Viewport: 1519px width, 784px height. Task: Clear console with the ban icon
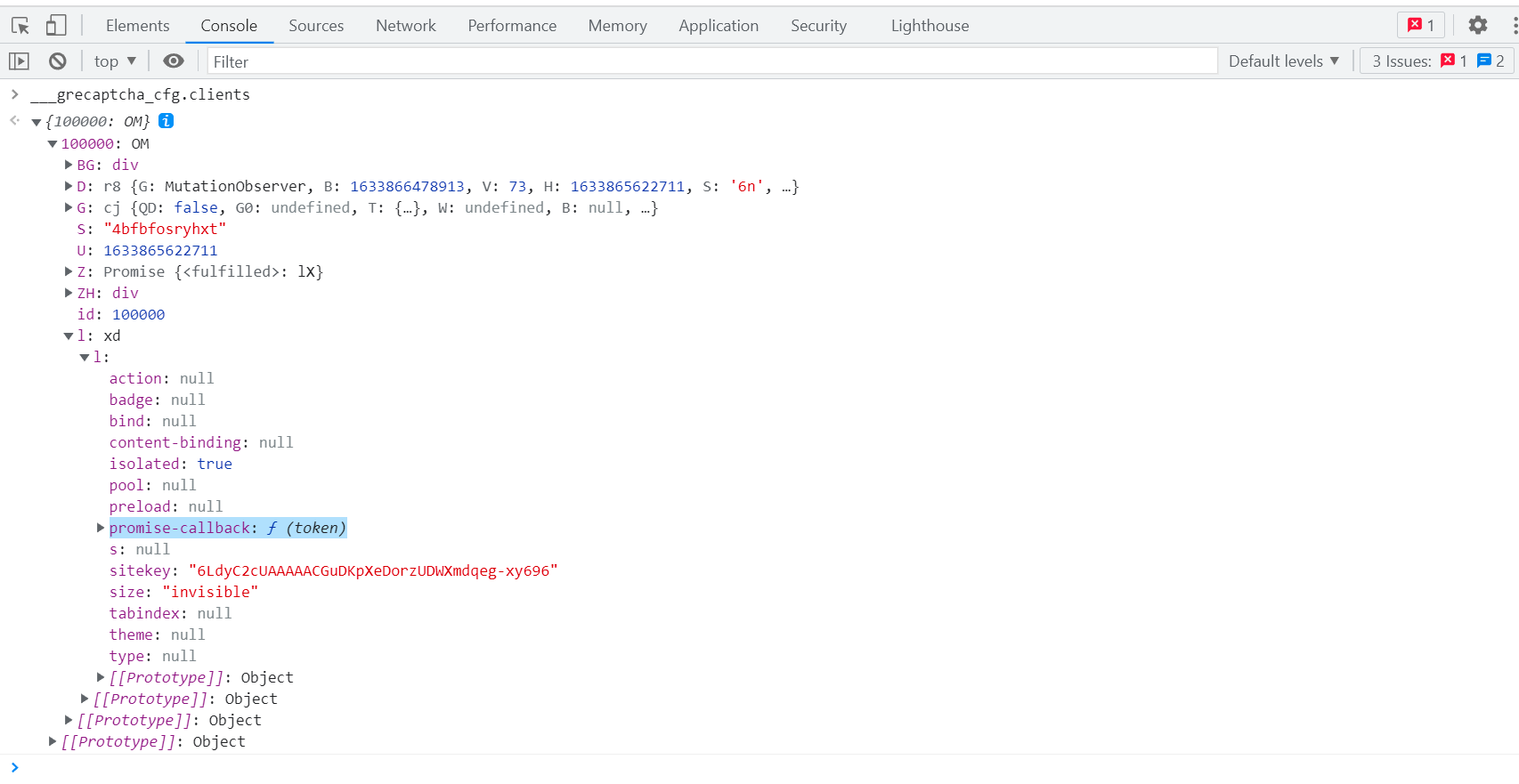click(x=58, y=61)
